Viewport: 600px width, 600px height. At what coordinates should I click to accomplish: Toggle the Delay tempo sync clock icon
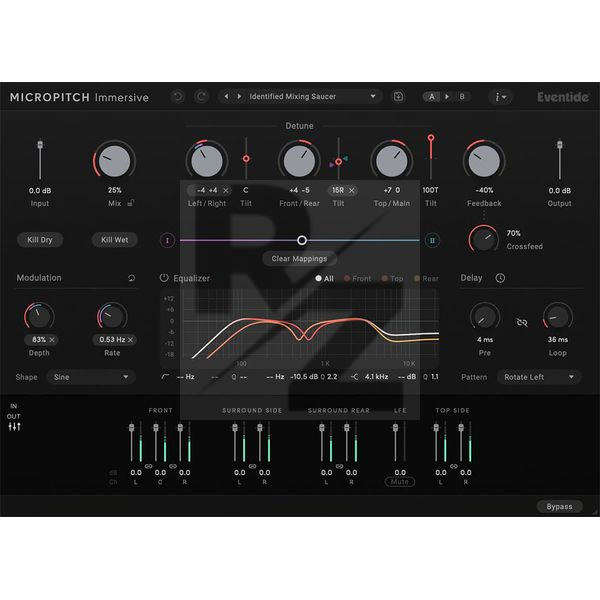tap(500, 278)
